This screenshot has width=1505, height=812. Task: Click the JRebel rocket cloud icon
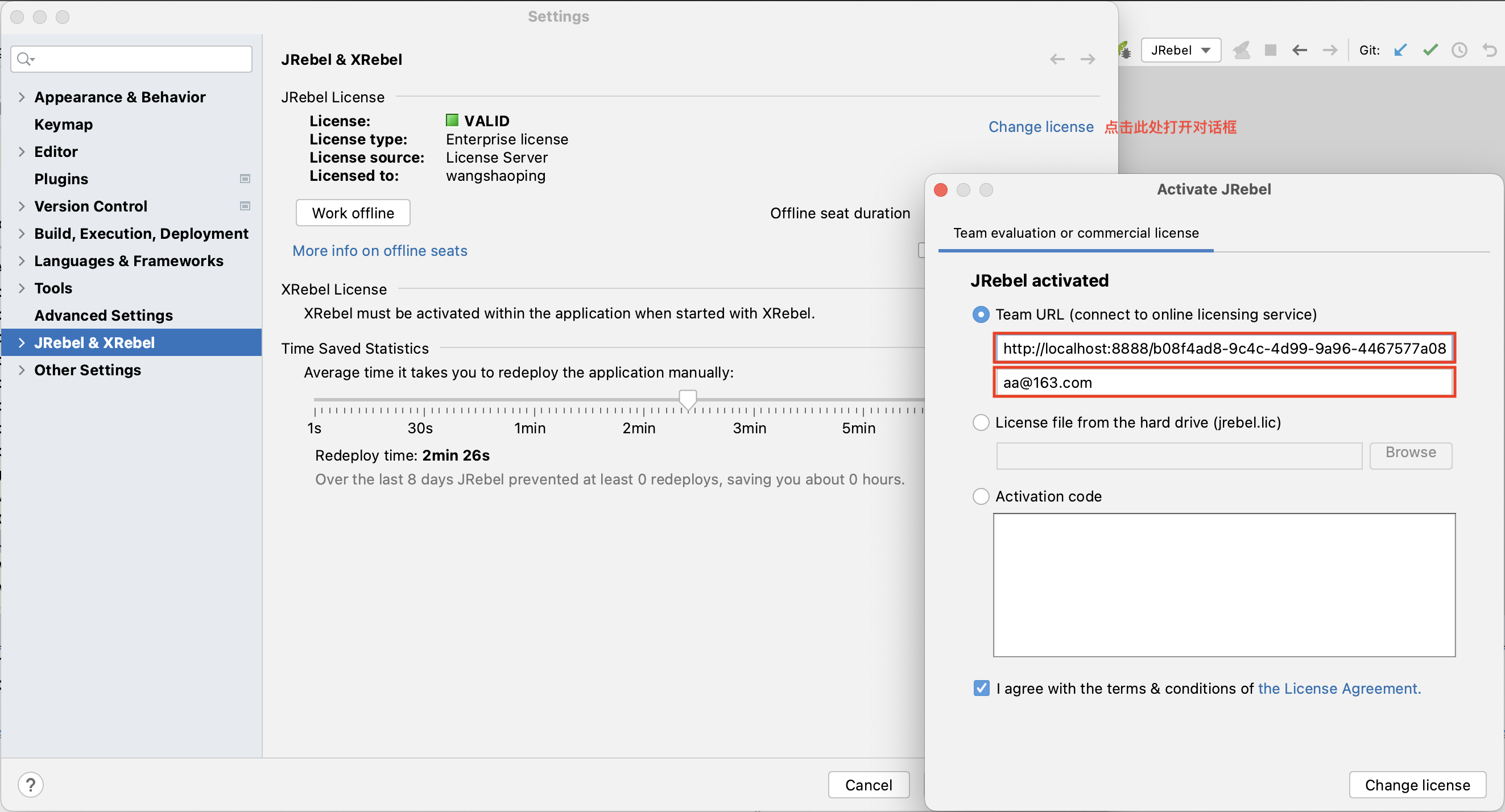coord(1241,50)
